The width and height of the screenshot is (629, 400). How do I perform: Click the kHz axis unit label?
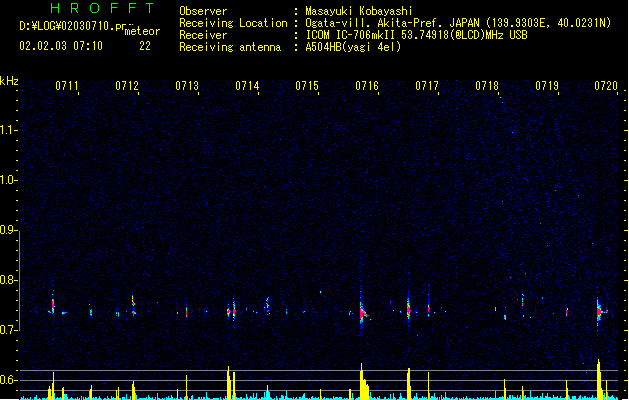pyautogui.click(x=9, y=81)
